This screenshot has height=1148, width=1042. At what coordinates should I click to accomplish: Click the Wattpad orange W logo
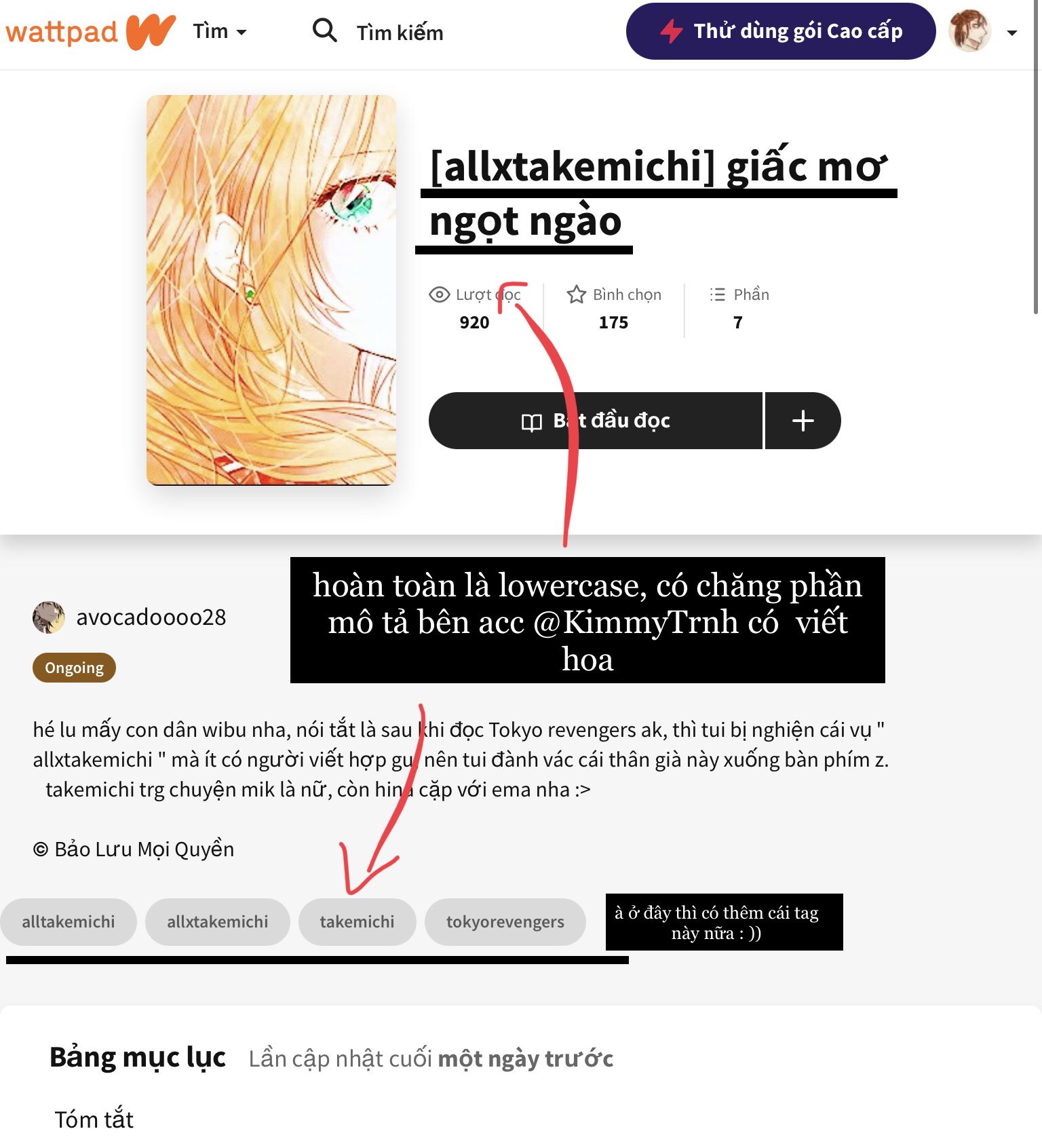point(151,32)
